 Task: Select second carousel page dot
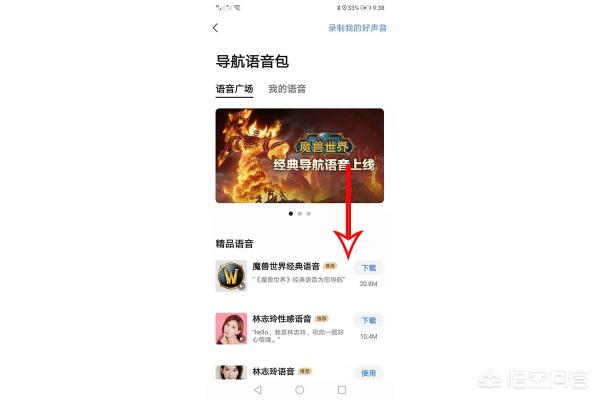[300, 214]
